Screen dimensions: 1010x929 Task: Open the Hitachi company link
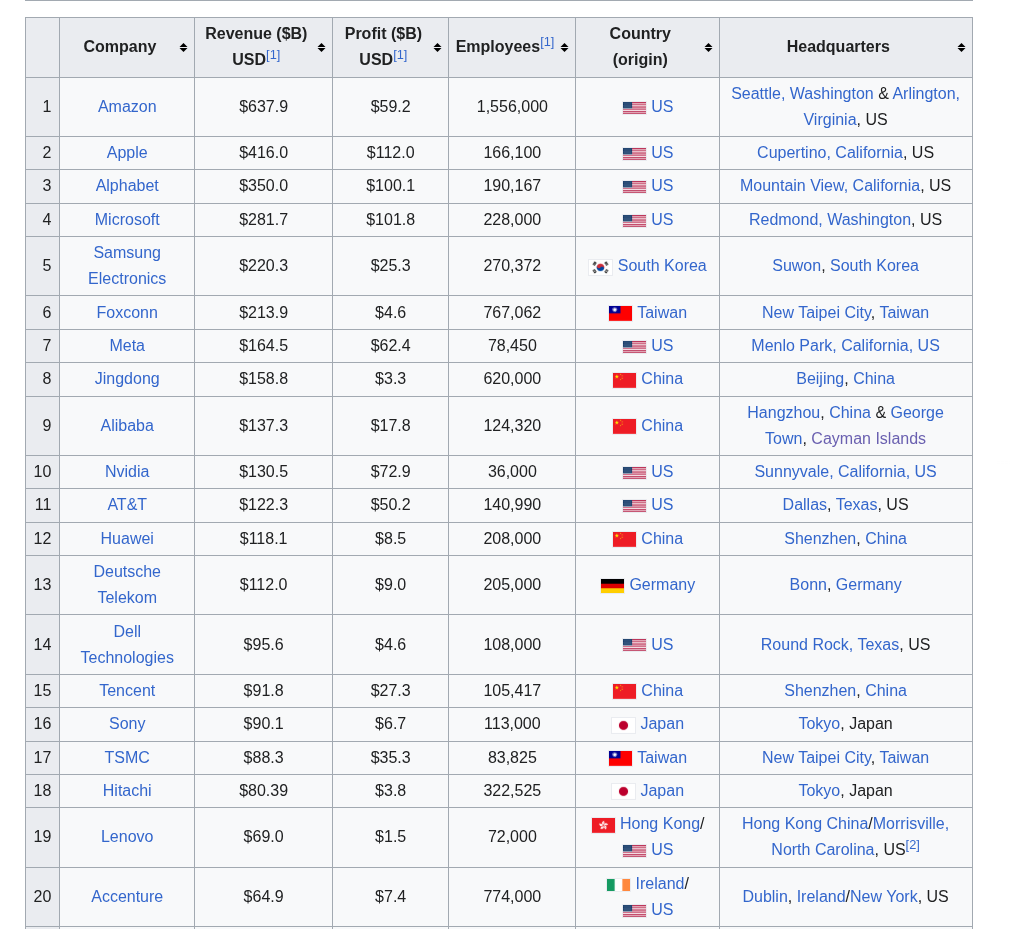127,790
